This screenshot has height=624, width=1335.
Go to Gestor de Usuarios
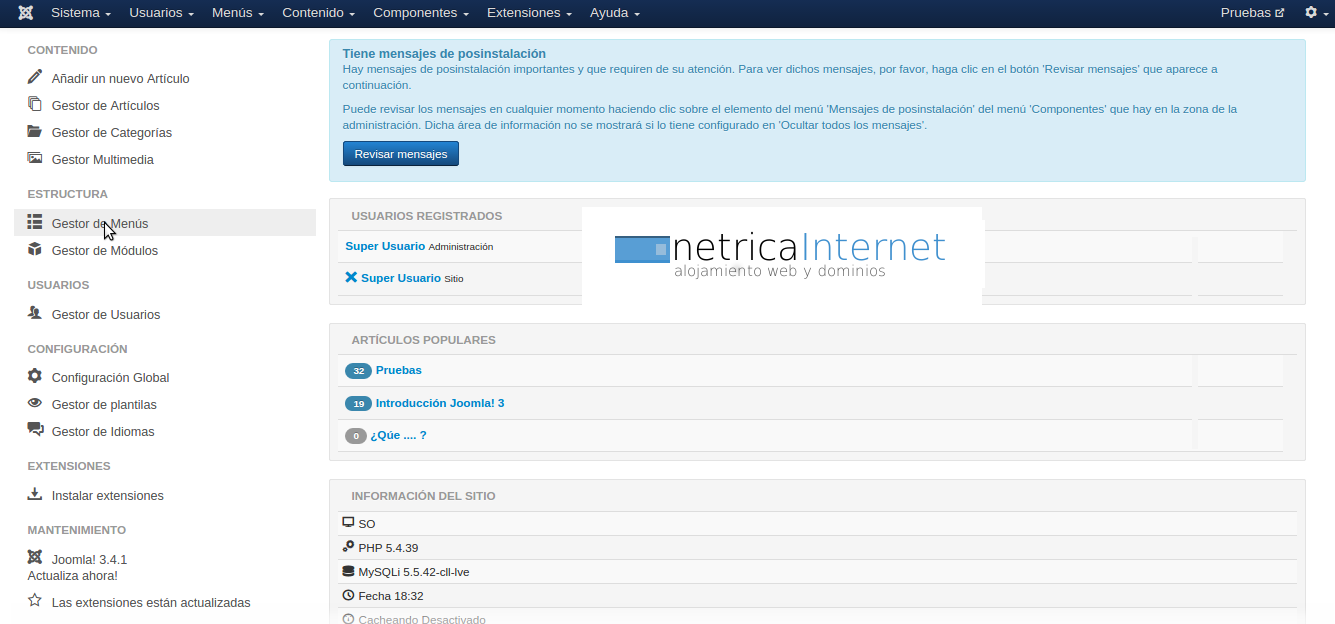(105, 314)
